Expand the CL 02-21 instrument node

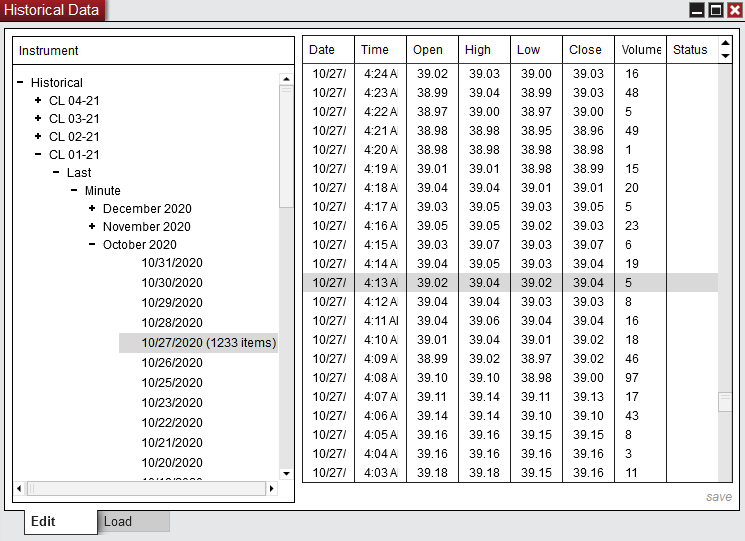tap(38, 136)
